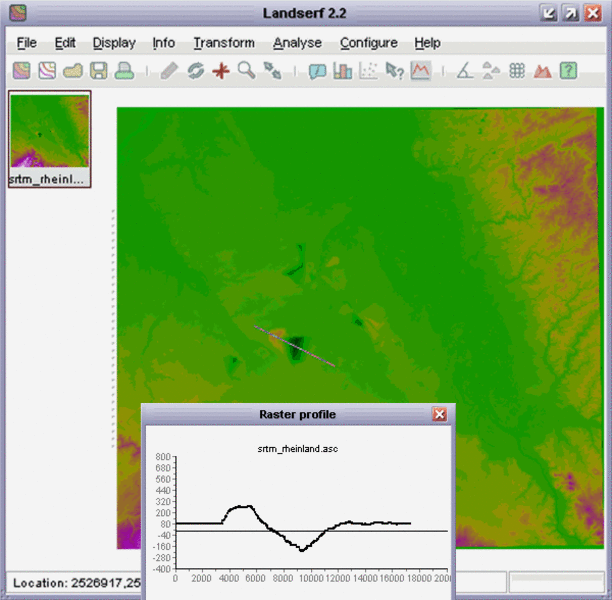The height and width of the screenshot is (600, 612).
Task: Click the open folder toolbar icon
Action: tap(73, 71)
